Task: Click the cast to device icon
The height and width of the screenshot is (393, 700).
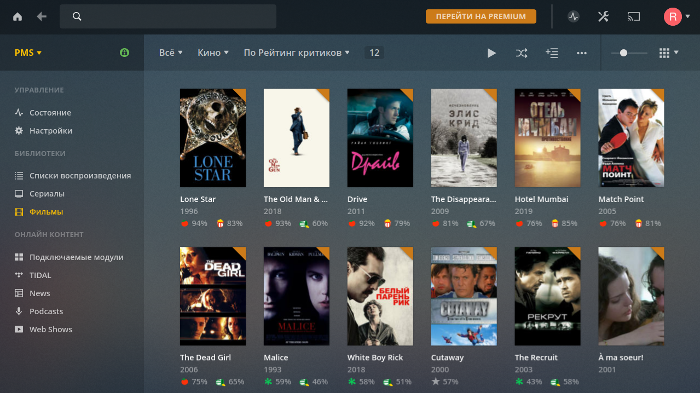Action: coord(633,17)
